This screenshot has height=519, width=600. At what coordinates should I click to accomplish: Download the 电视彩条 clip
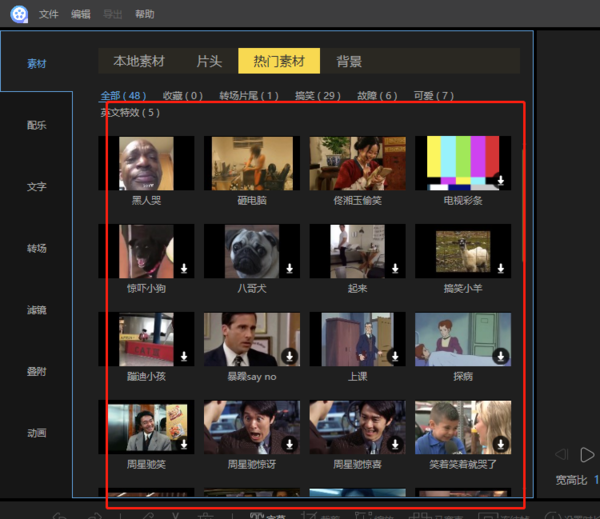[500, 181]
